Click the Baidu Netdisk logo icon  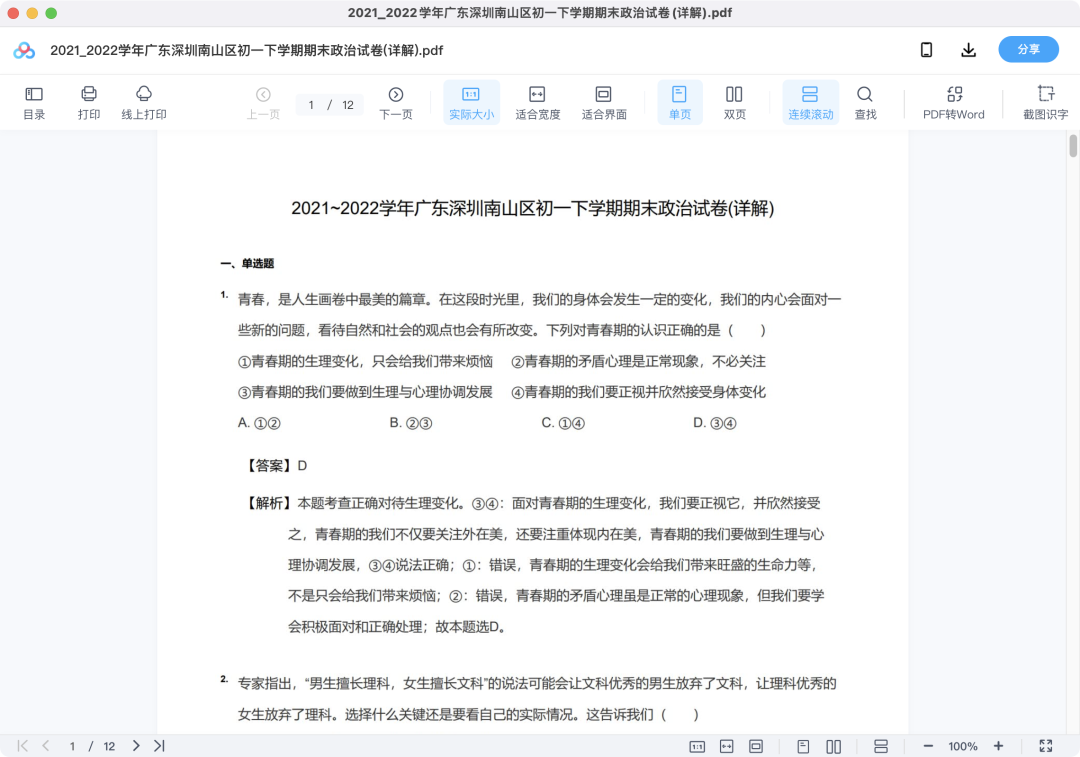24,50
